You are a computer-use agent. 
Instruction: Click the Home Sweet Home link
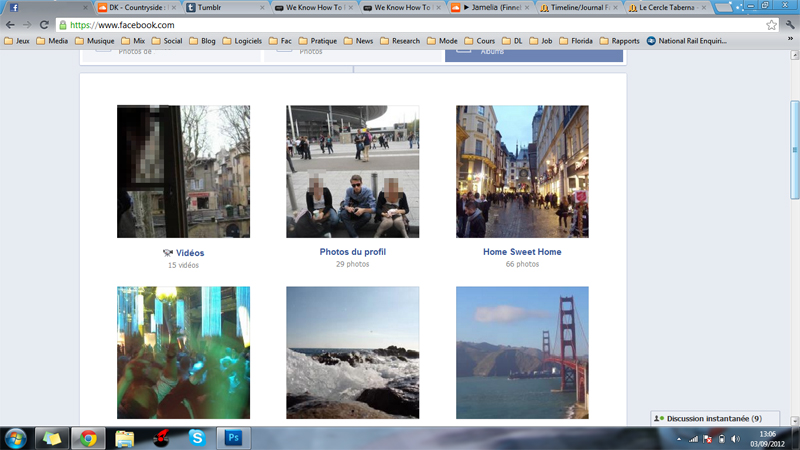[522, 252]
